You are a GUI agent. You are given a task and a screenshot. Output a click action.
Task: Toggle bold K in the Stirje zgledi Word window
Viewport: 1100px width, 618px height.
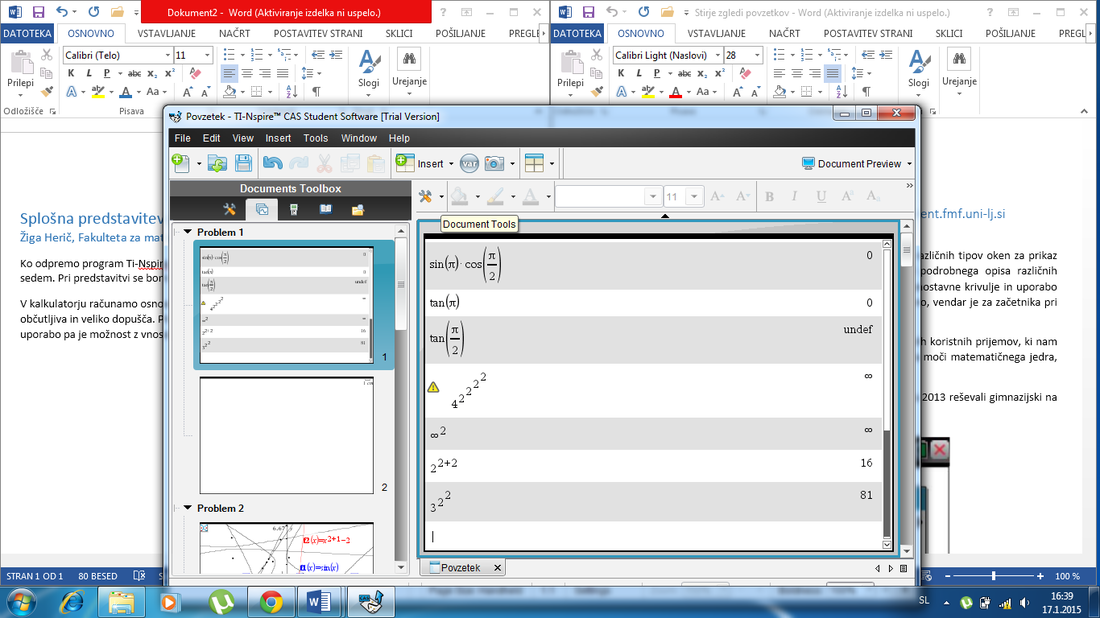coord(621,73)
